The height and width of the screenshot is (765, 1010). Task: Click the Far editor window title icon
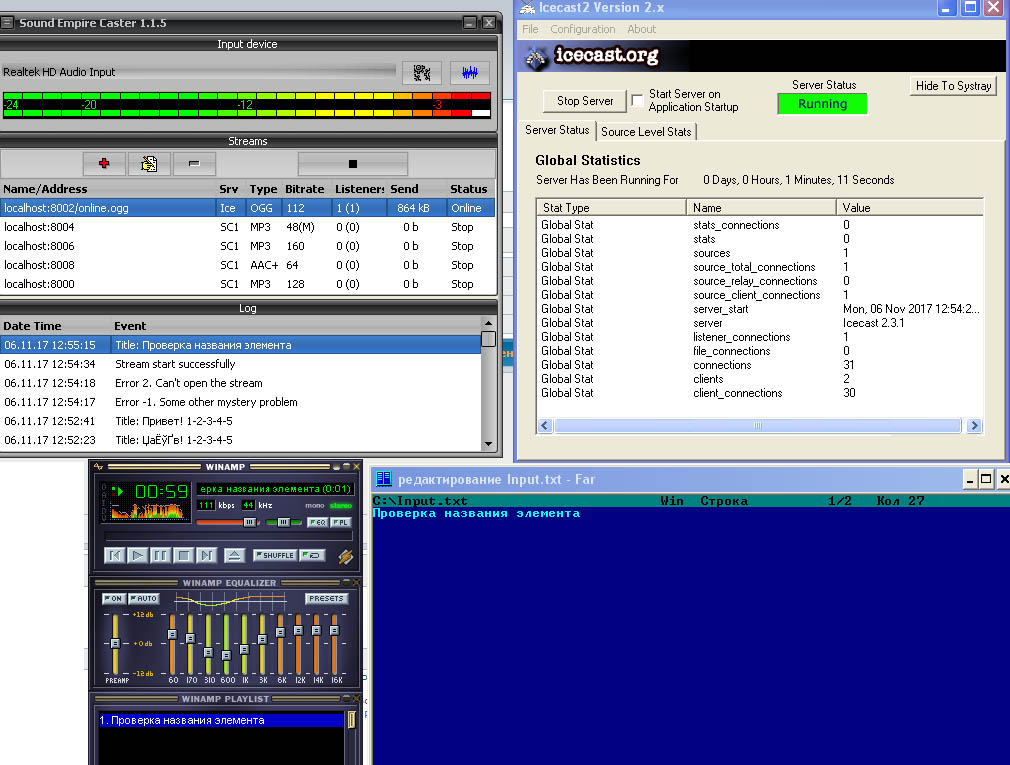(x=384, y=478)
